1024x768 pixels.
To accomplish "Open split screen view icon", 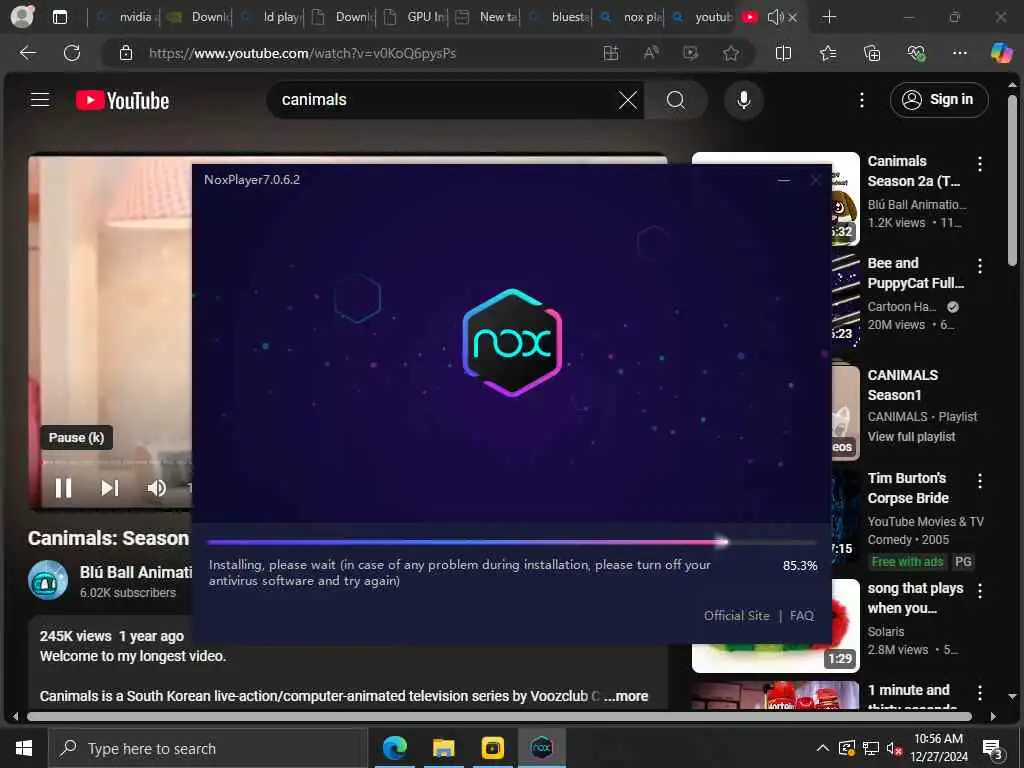I will tap(783, 53).
